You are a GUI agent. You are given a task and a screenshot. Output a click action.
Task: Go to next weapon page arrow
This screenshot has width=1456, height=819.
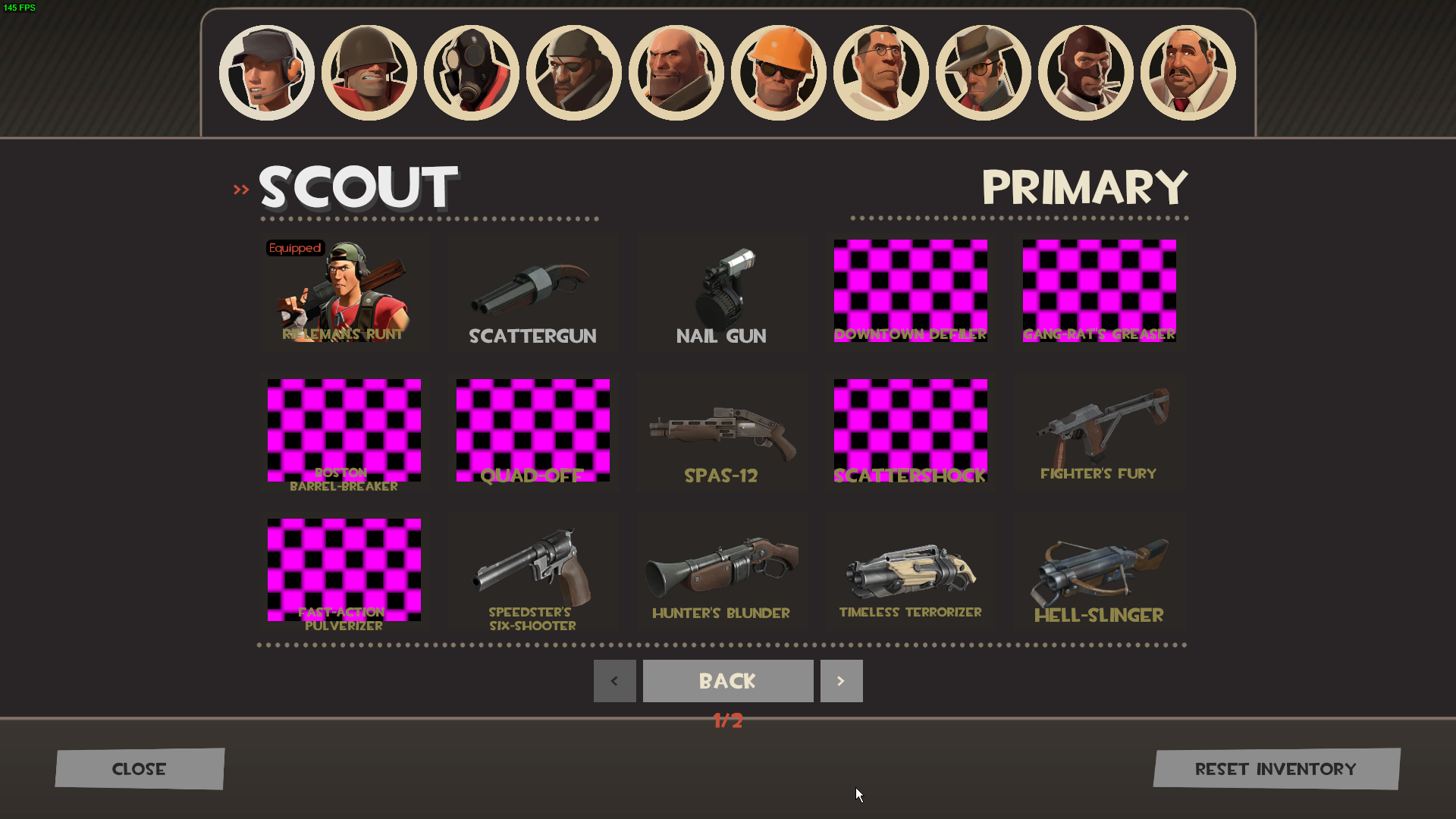pyautogui.click(x=841, y=680)
